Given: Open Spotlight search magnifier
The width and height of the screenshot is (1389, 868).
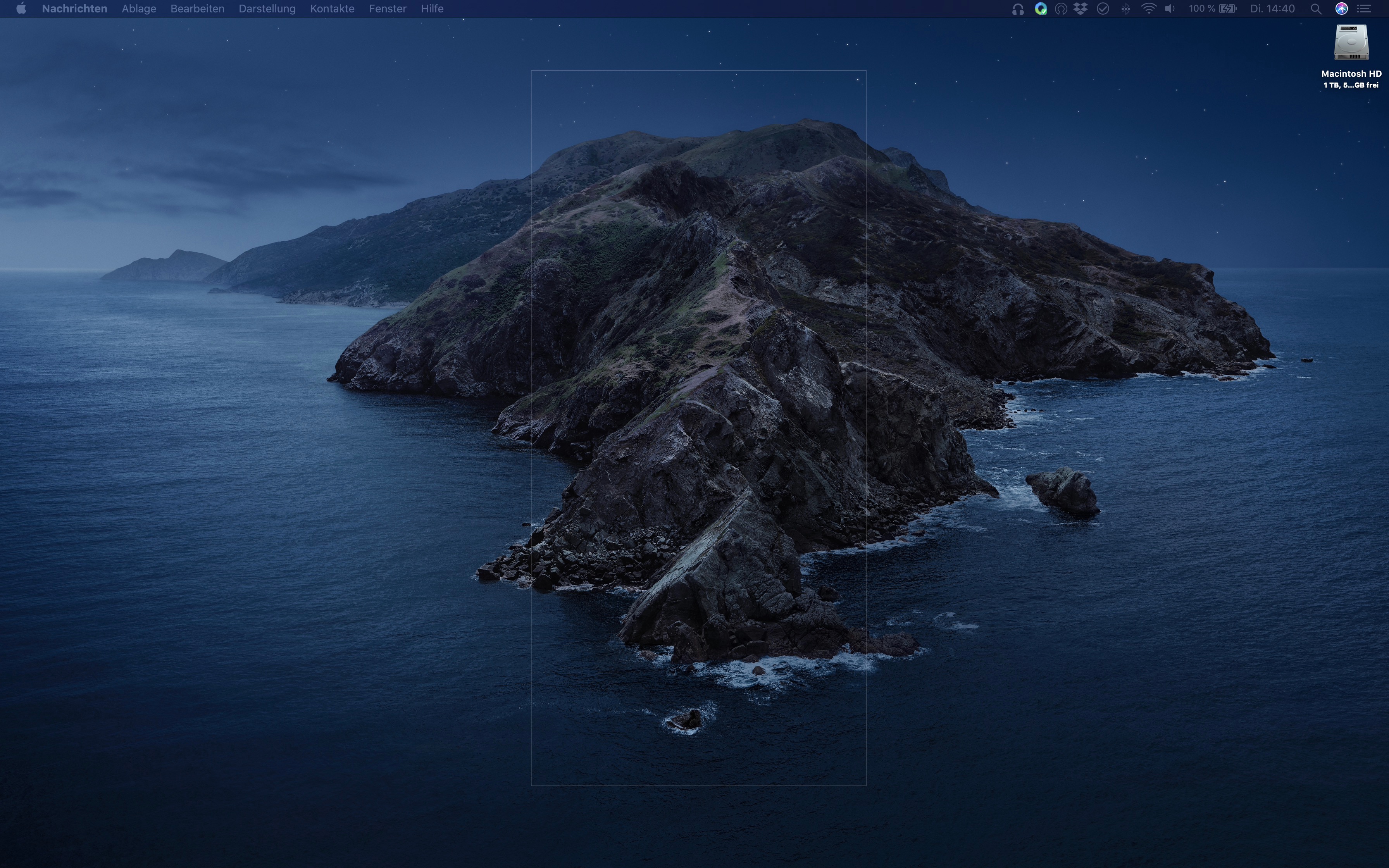Looking at the screenshot, I should (1316, 9).
